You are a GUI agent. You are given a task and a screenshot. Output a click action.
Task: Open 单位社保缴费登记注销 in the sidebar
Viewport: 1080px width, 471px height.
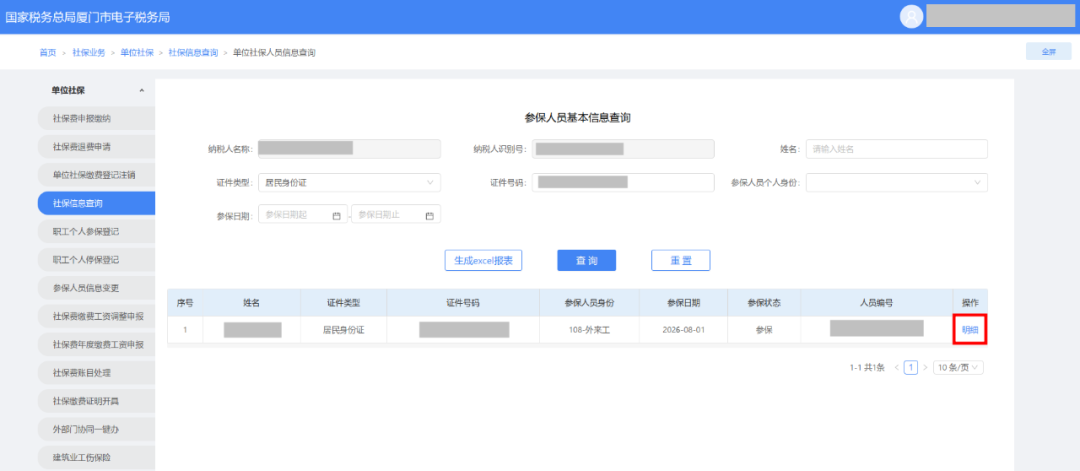pos(96,175)
